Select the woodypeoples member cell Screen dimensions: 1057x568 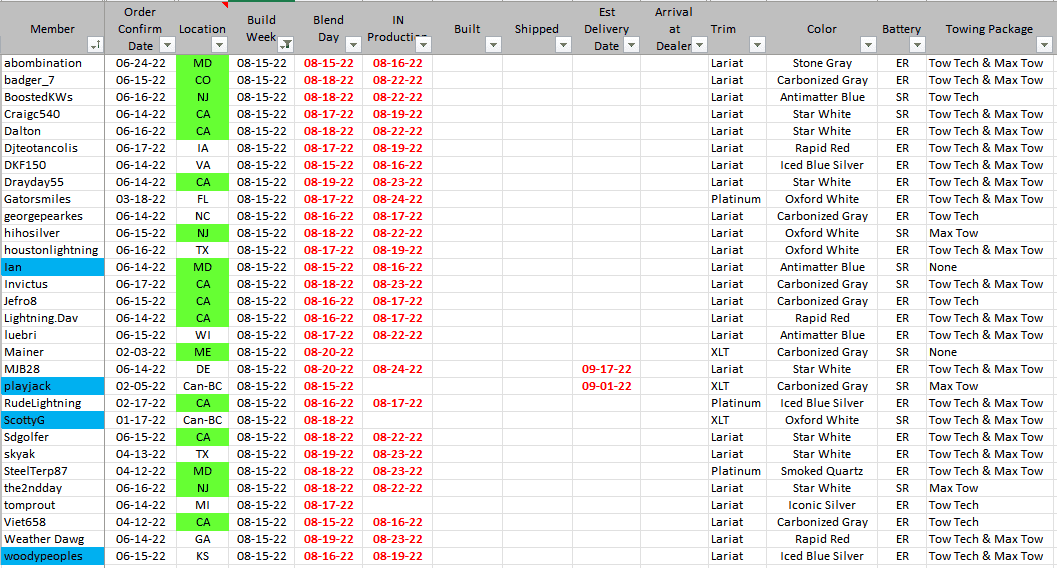tap(52, 556)
